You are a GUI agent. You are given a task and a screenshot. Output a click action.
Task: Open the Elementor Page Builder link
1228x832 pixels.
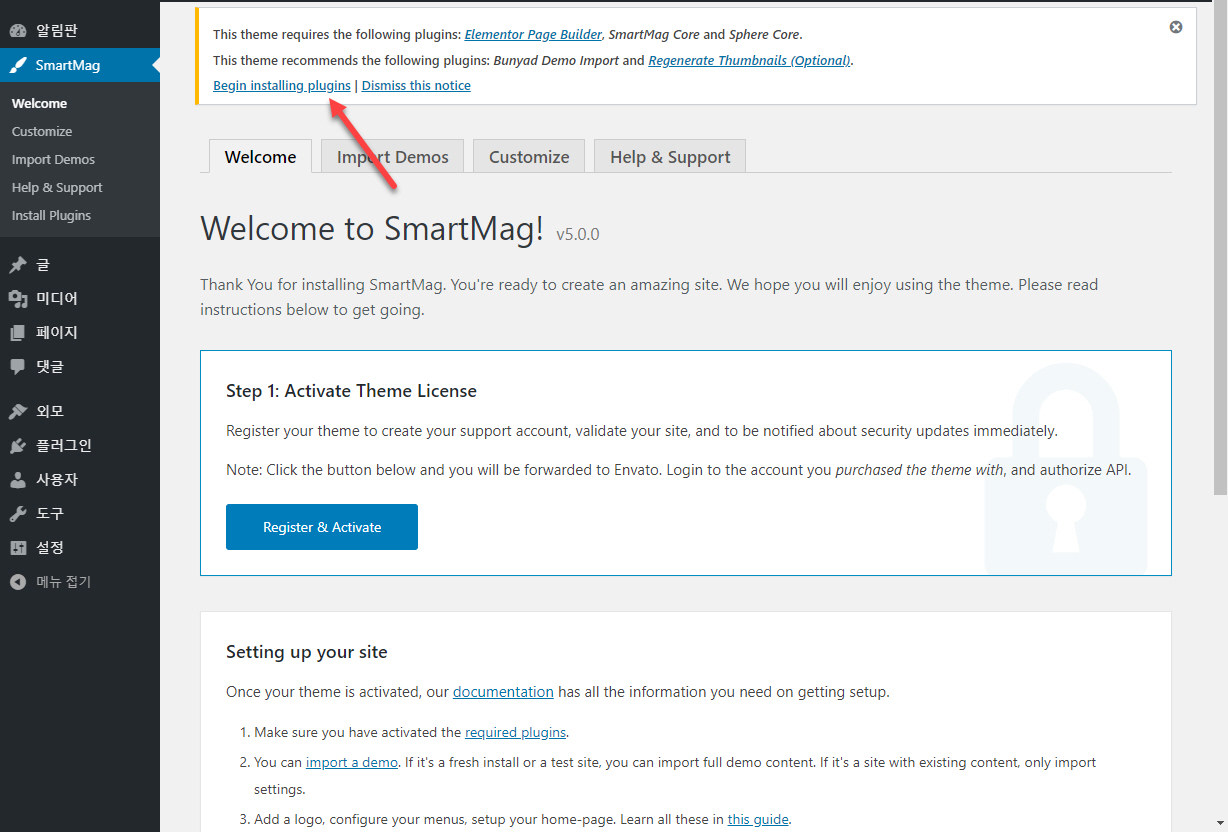click(x=533, y=34)
